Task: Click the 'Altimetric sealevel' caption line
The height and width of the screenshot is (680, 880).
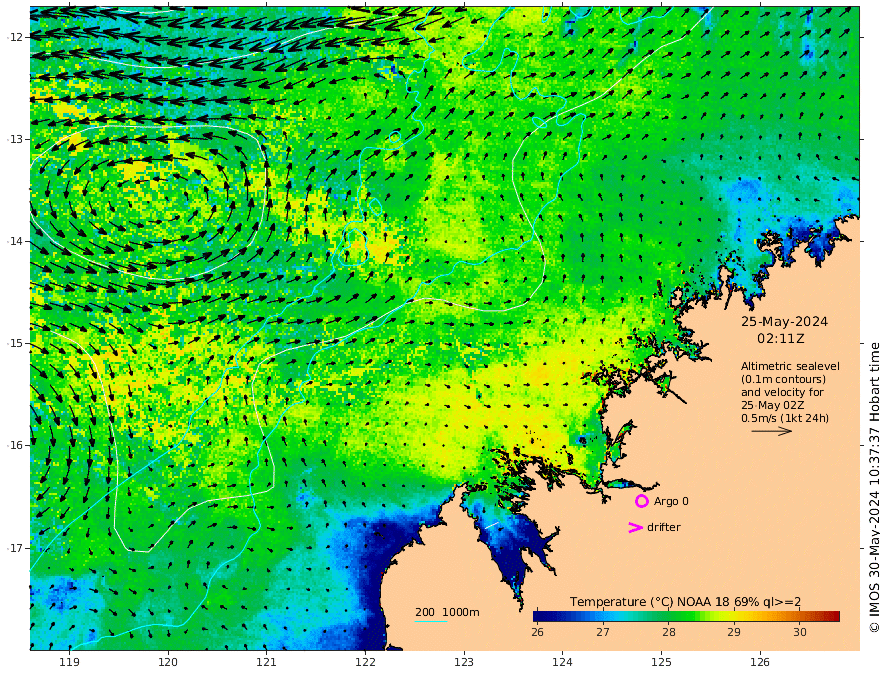Action: (x=790, y=366)
